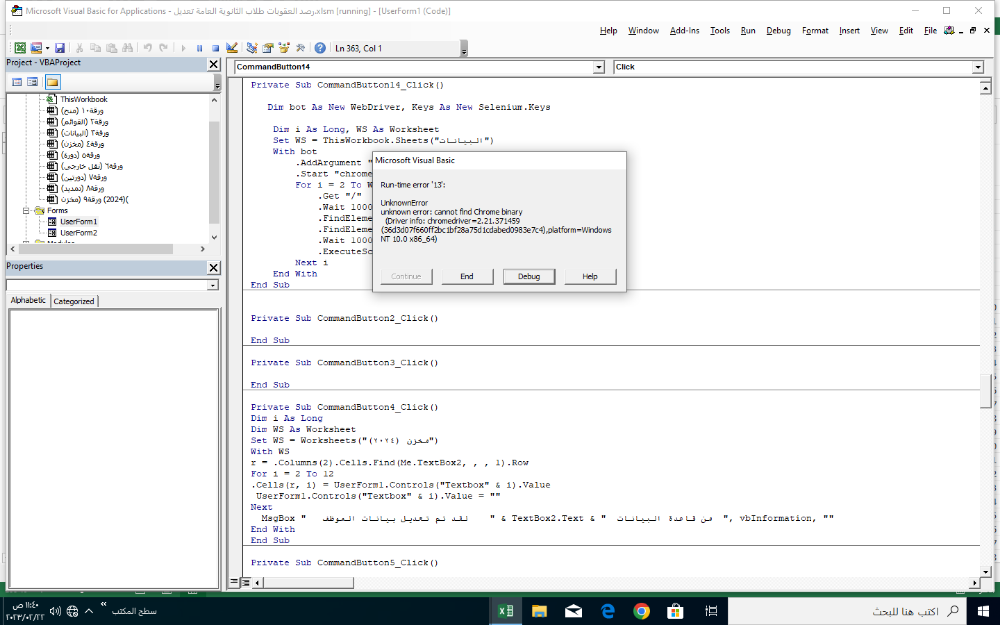Open File Explorer from the taskbar
1000x625 pixels.
coord(540,611)
